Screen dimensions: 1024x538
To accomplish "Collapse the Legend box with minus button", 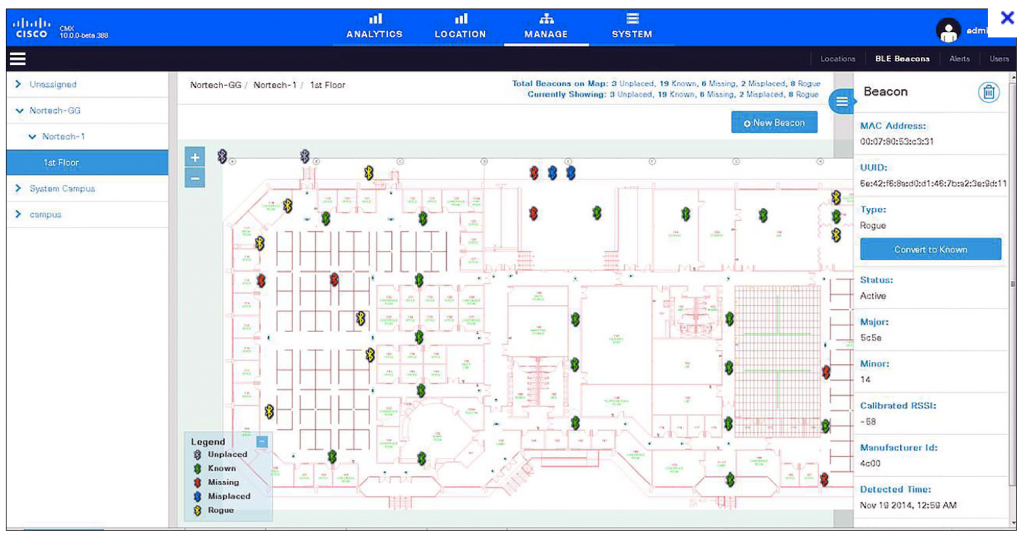I will tap(262, 441).
